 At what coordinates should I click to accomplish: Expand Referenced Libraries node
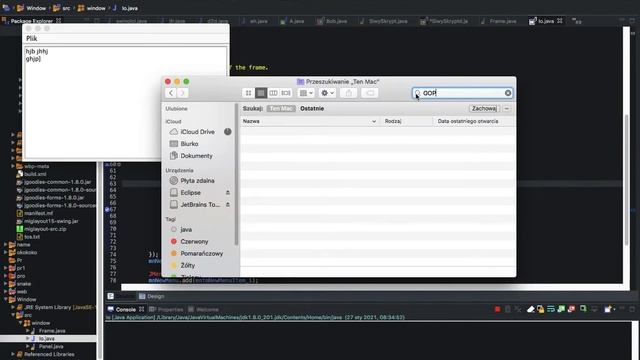click(13, 354)
